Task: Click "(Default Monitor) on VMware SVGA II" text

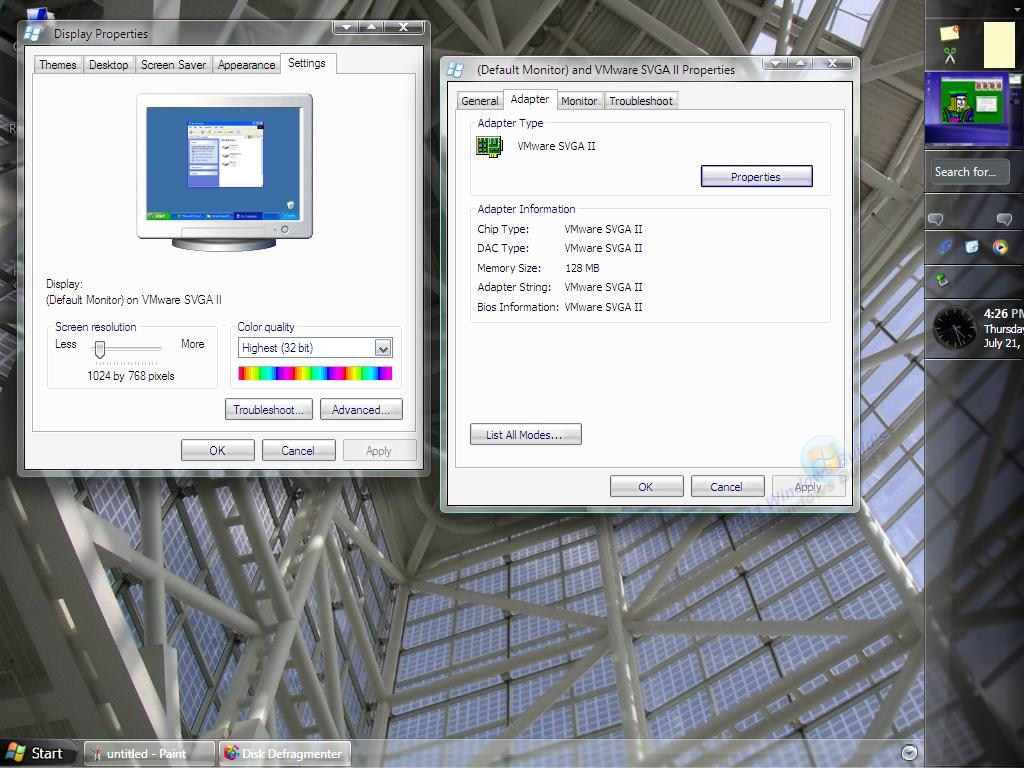Action: pyautogui.click(x=134, y=300)
